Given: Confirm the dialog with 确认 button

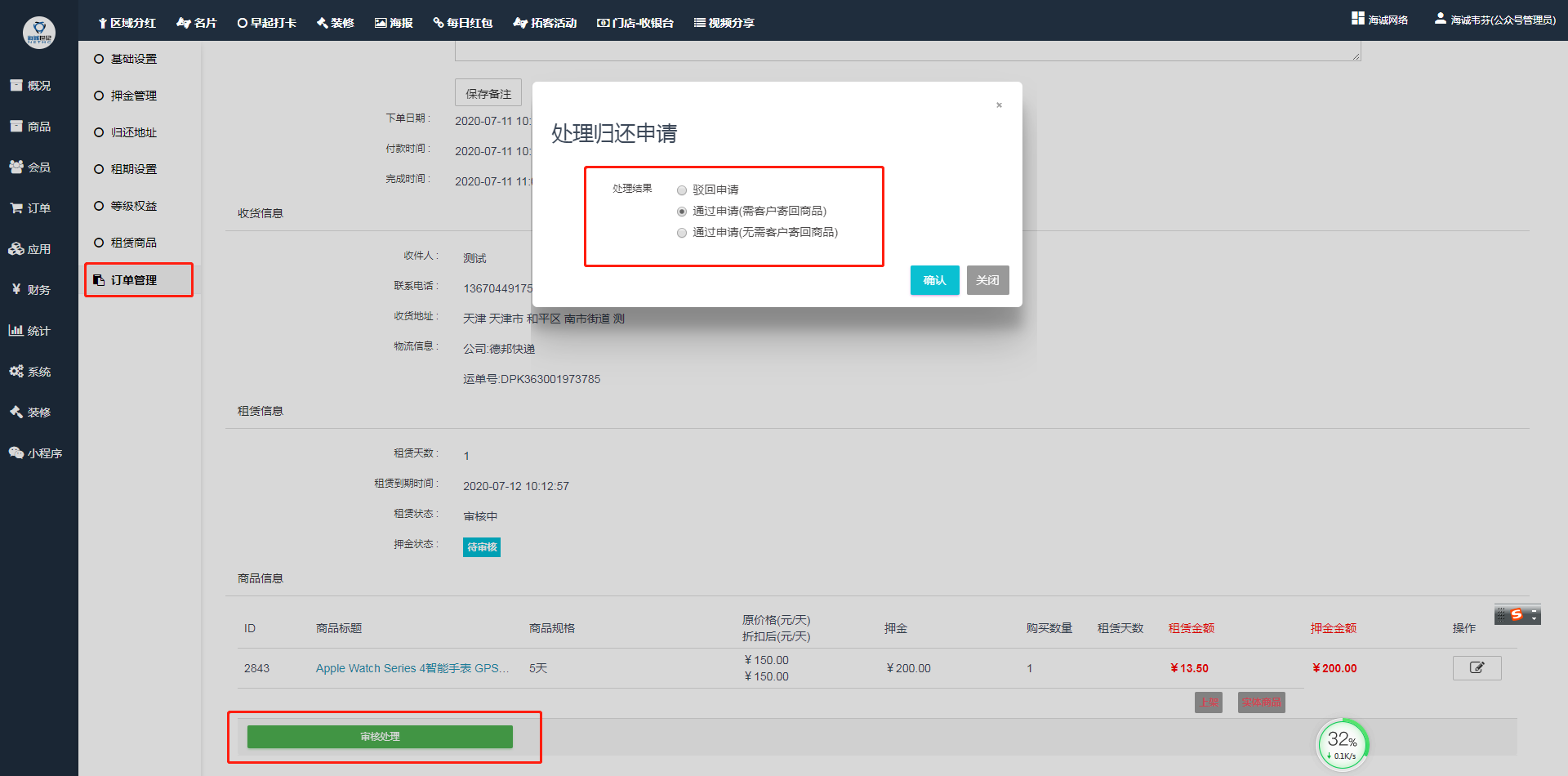Looking at the screenshot, I should click(934, 280).
